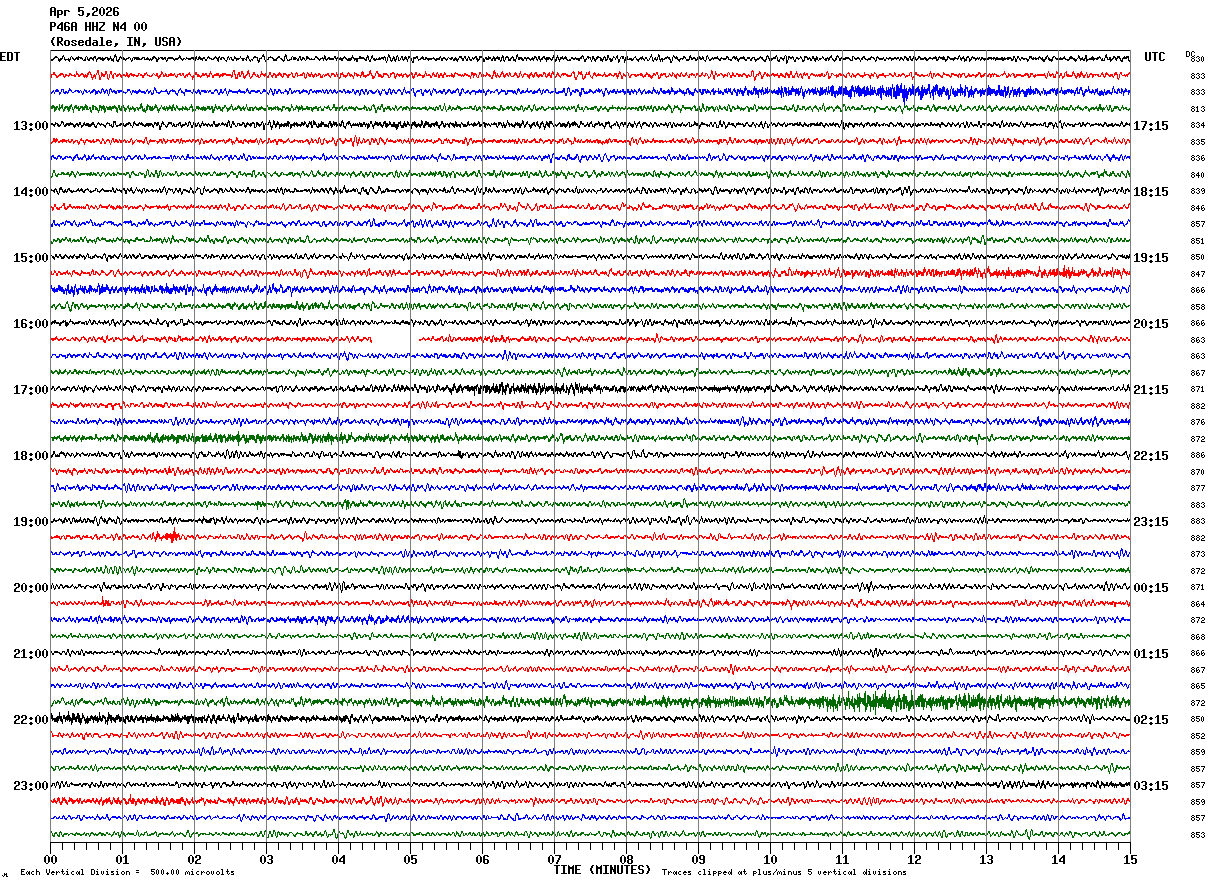Click the UTC timezone header
1210x886 pixels.
click(x=1155, y=57)
